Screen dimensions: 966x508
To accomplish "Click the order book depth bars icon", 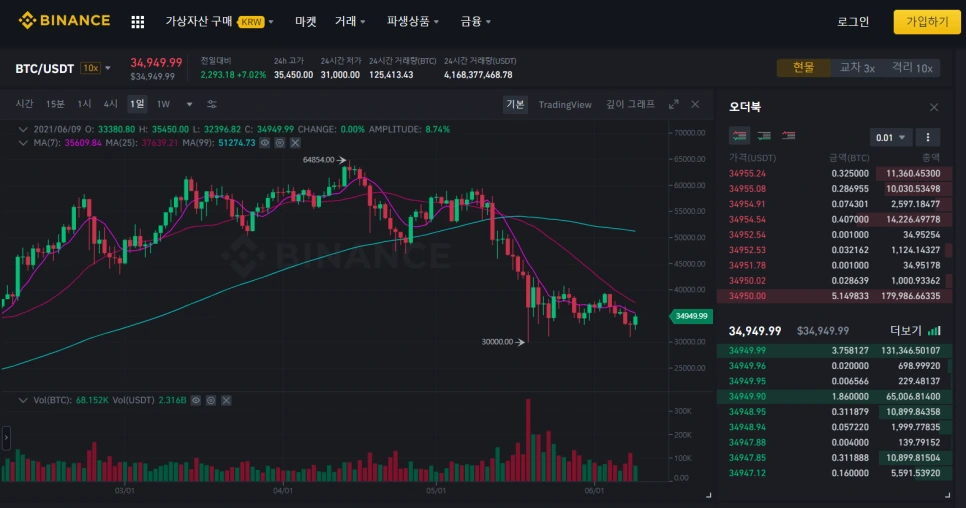I will [935, 331].
